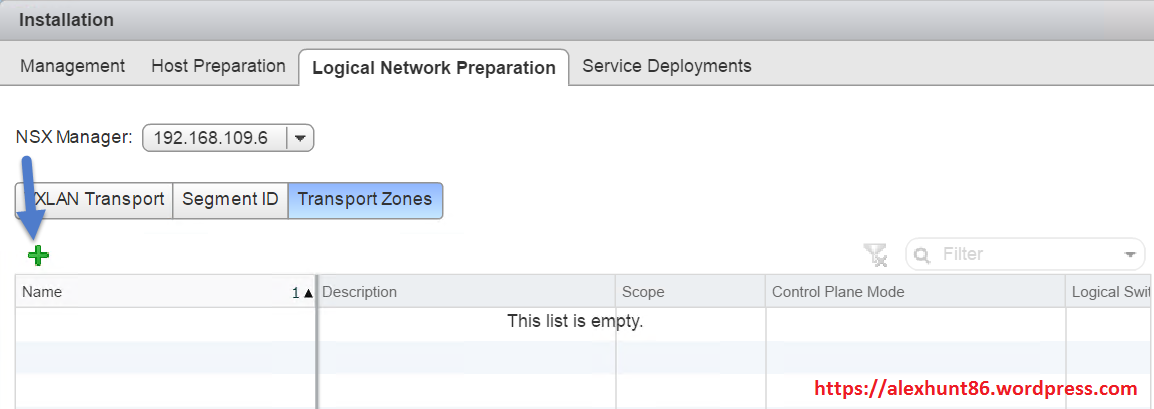Image resolution: width=1154 pixels, height=409 pixels.
Task: Click the clear filter funnel icon
Action: pyautogui.click(x=876, y=255)
